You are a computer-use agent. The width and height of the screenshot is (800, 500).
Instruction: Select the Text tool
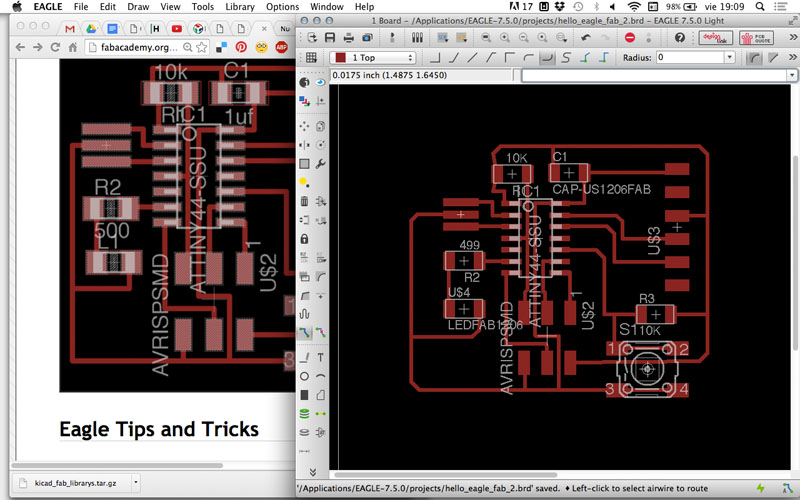click(x=320, y=358)
